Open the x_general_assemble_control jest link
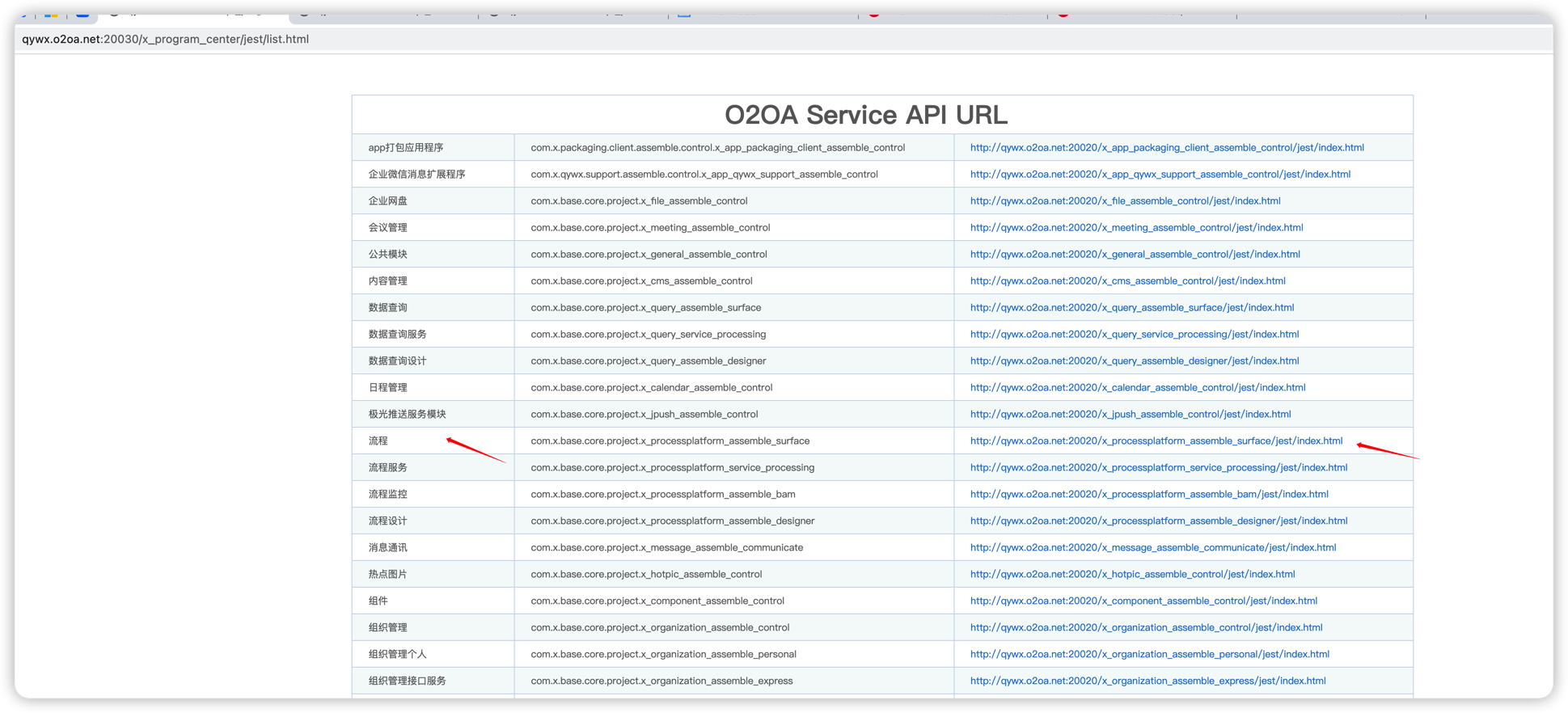This screenshot has height=713, width=1568. click(1135, 255)
